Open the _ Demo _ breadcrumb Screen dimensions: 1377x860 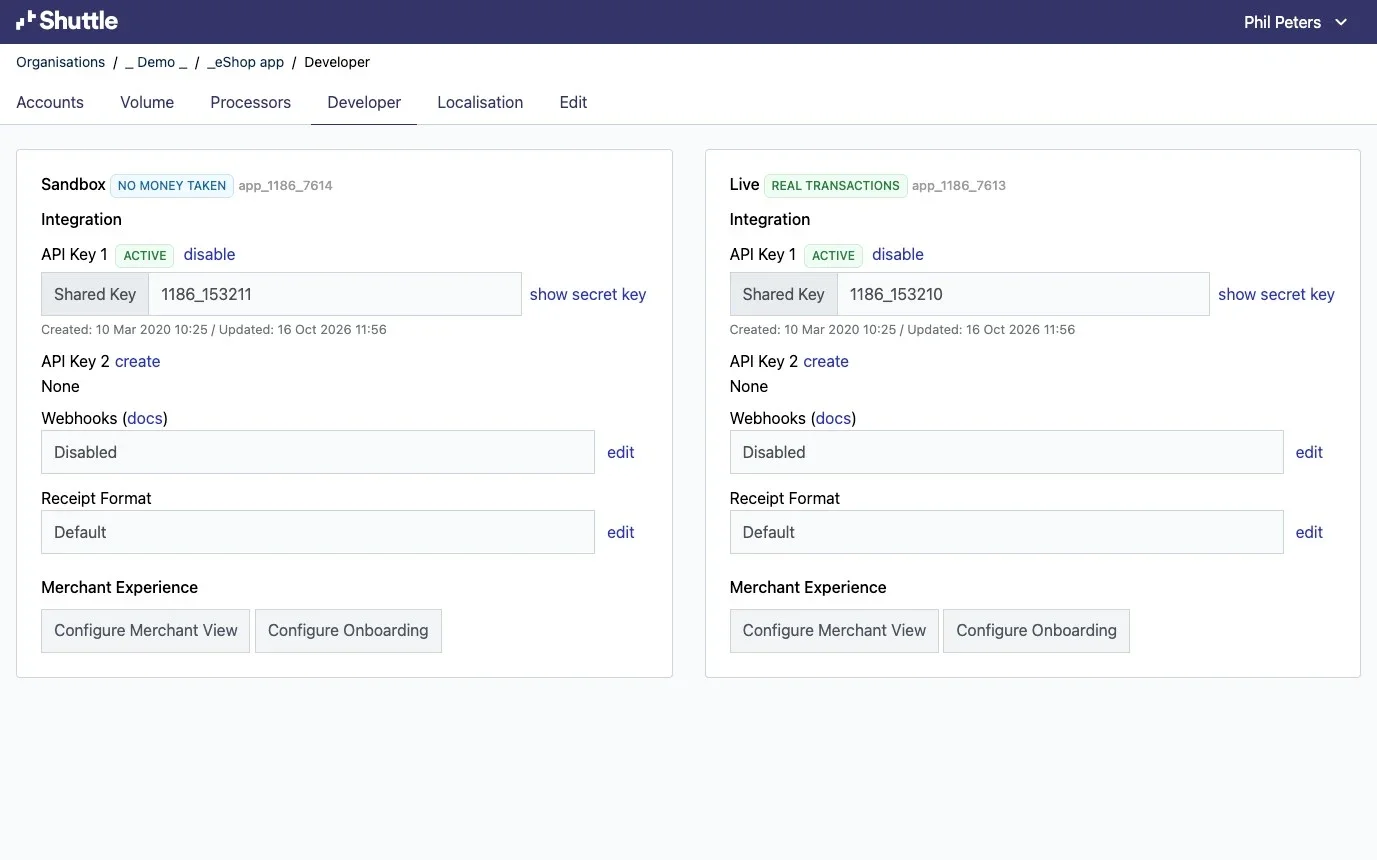pyautogui.click(x=156, y=62)
